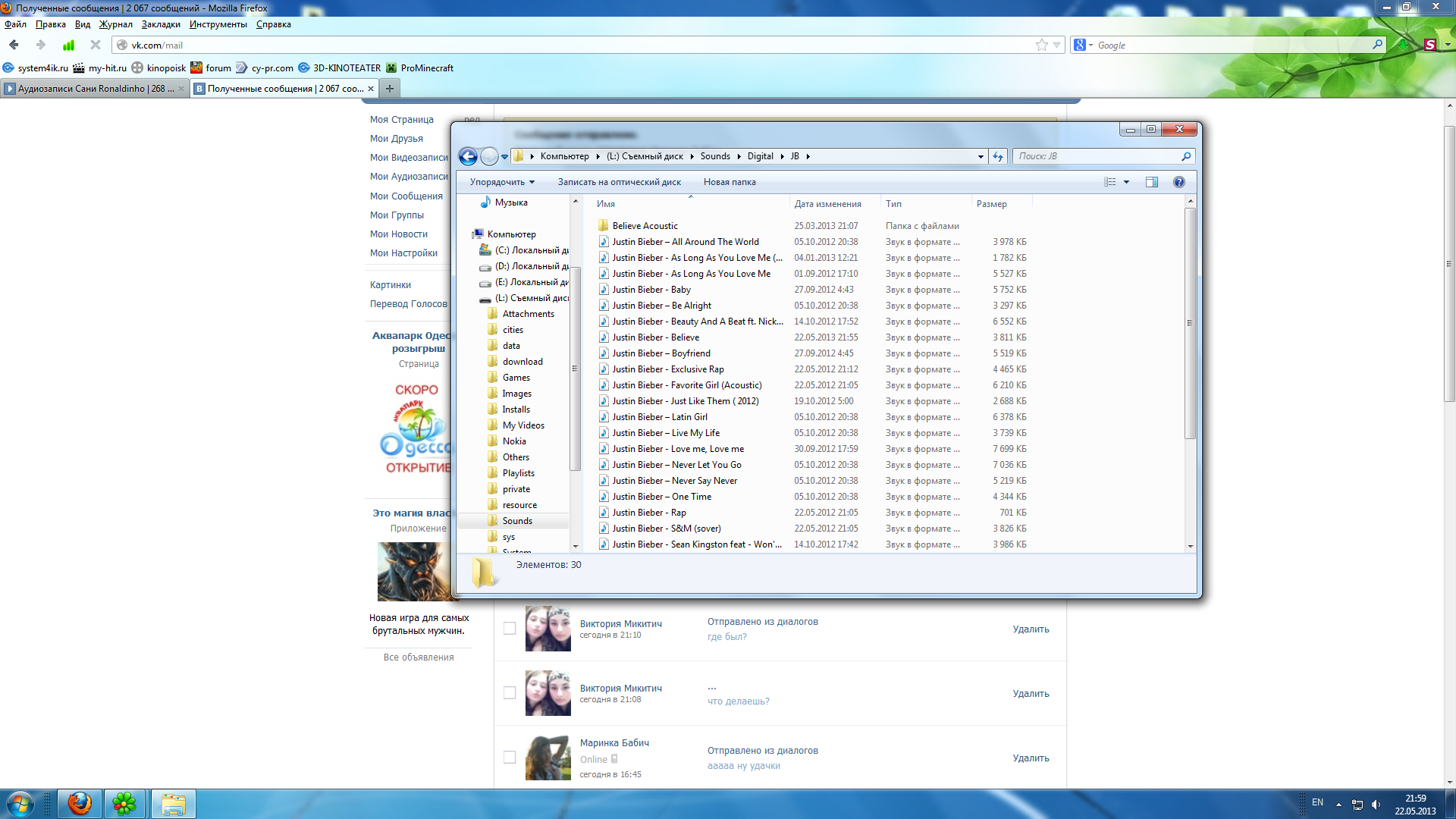Open Маринка Бабич avatar thumbnail
This screenshot has width=1456, height=819.
point(548,758)
